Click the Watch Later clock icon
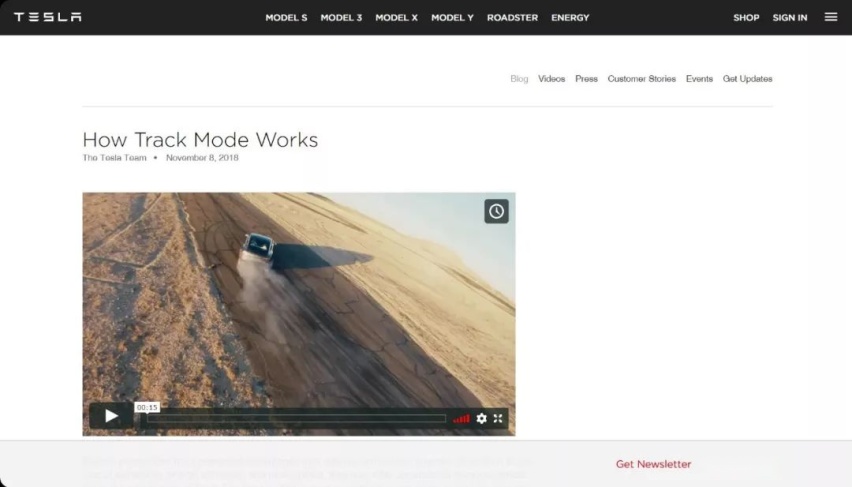The image size is (852, 487). [496, 211]
